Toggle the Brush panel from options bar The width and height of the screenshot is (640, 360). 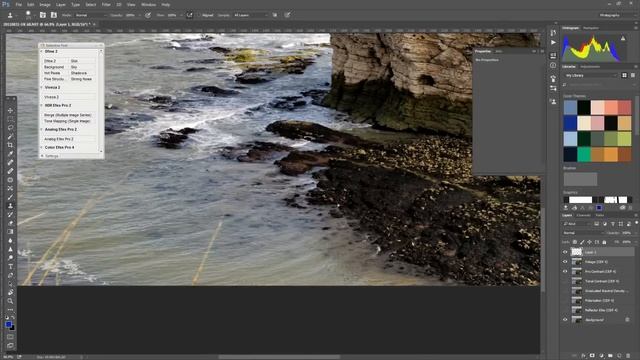[43, 15]
